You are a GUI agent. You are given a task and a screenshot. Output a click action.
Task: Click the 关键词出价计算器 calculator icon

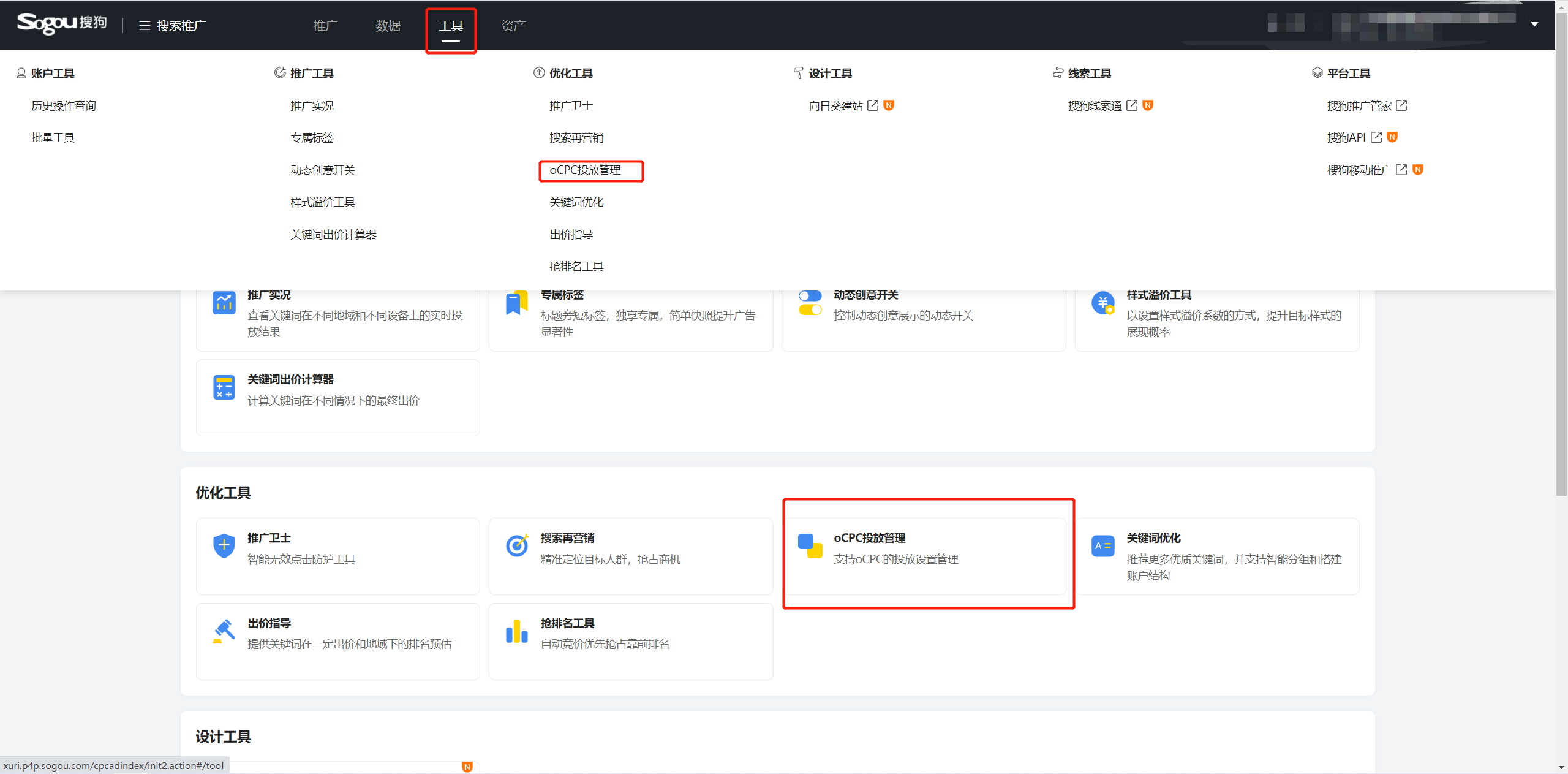pyautogui.click(x=224, y=387)
